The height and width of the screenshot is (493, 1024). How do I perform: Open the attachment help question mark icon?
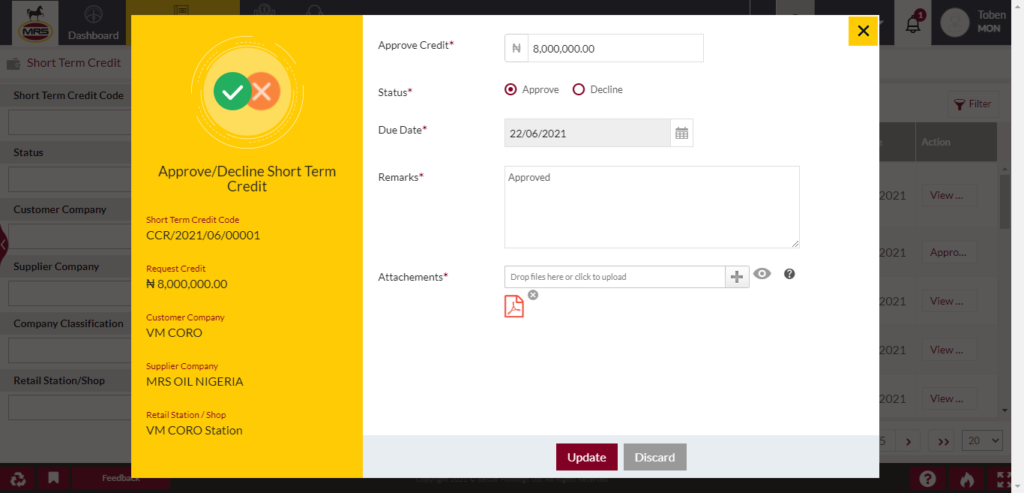point(789,274)
